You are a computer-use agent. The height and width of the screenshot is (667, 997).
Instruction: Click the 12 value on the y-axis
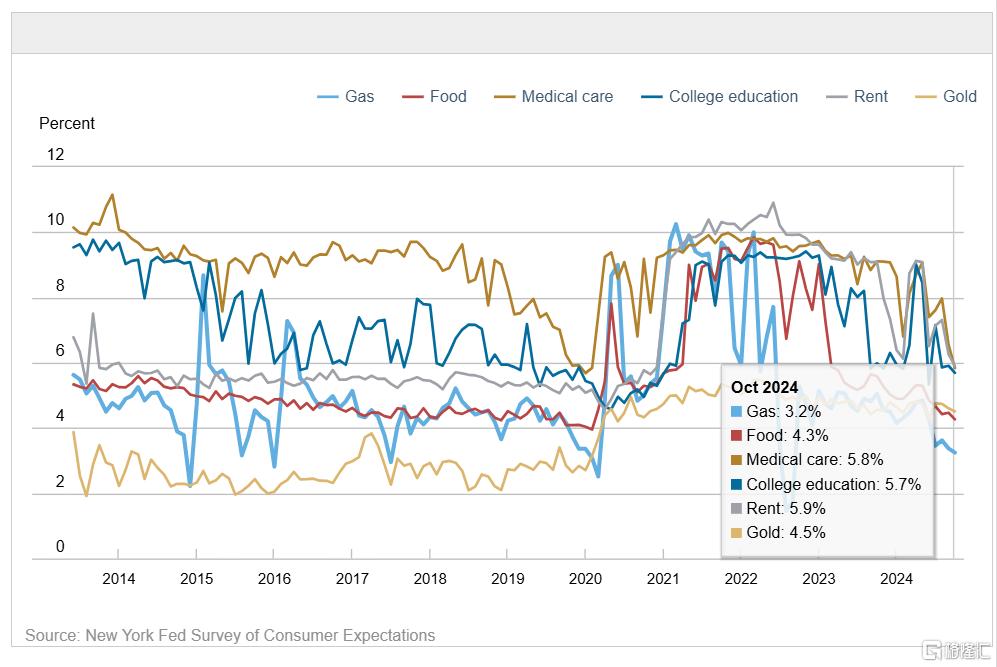(55, 155)
